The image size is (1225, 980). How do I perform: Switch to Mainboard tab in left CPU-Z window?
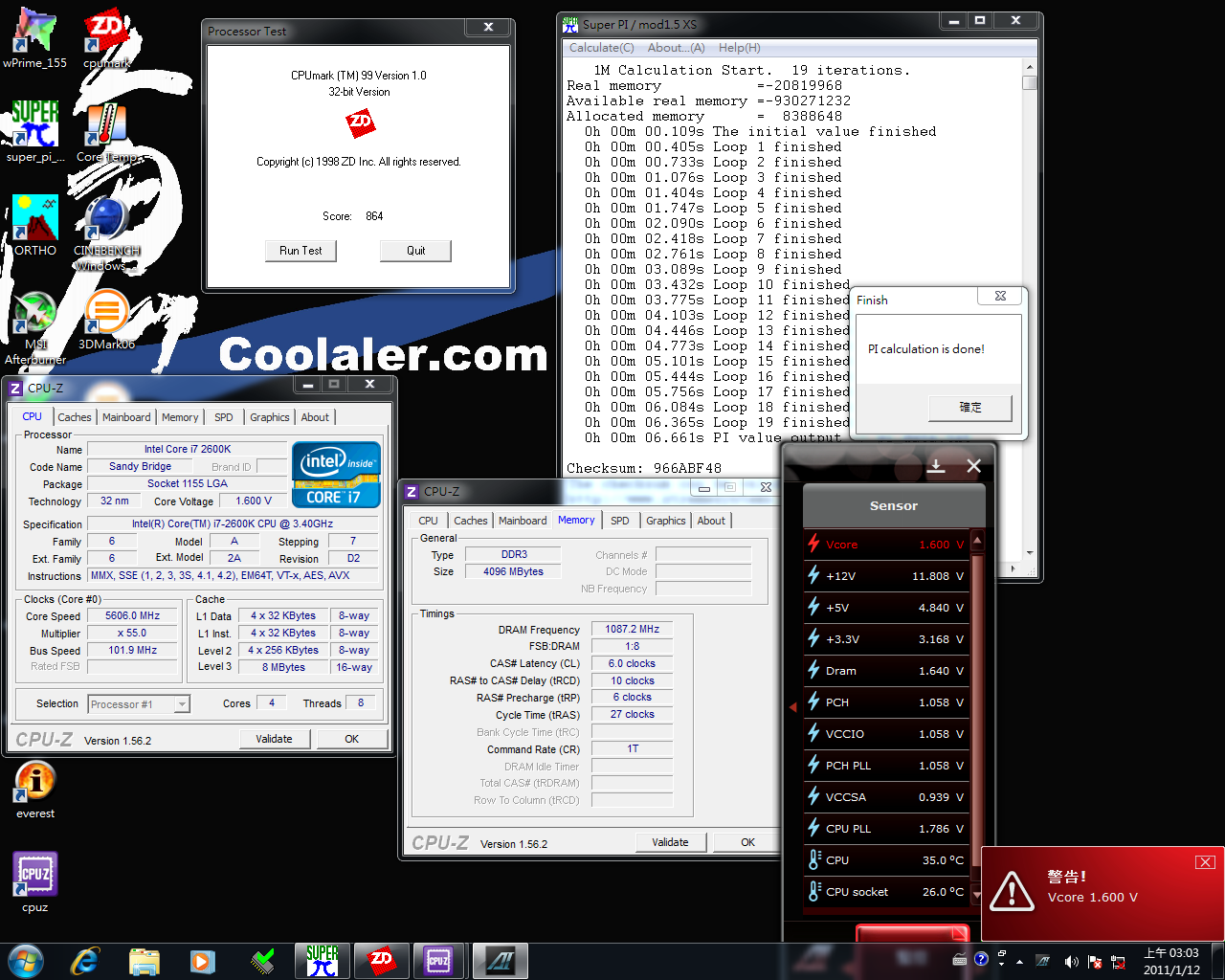click(x=126, y=417)
